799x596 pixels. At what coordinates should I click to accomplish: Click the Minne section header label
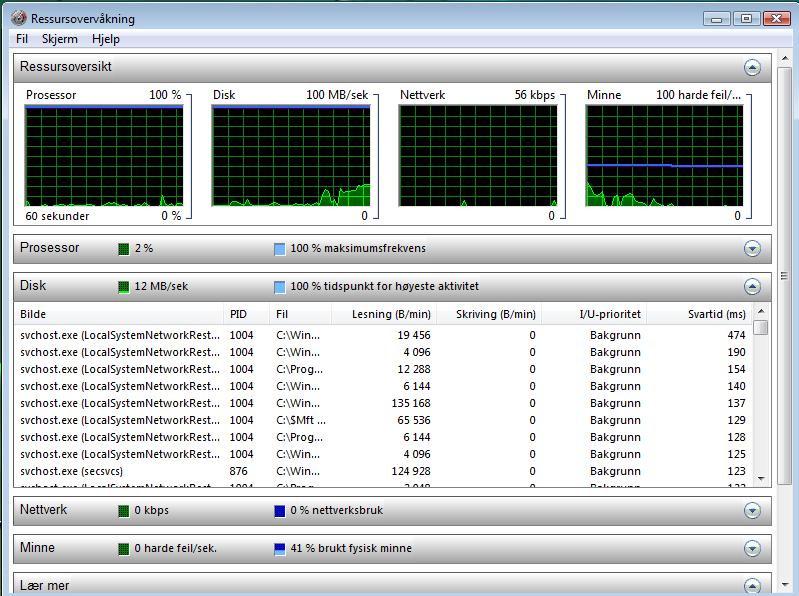pos(37,548)
